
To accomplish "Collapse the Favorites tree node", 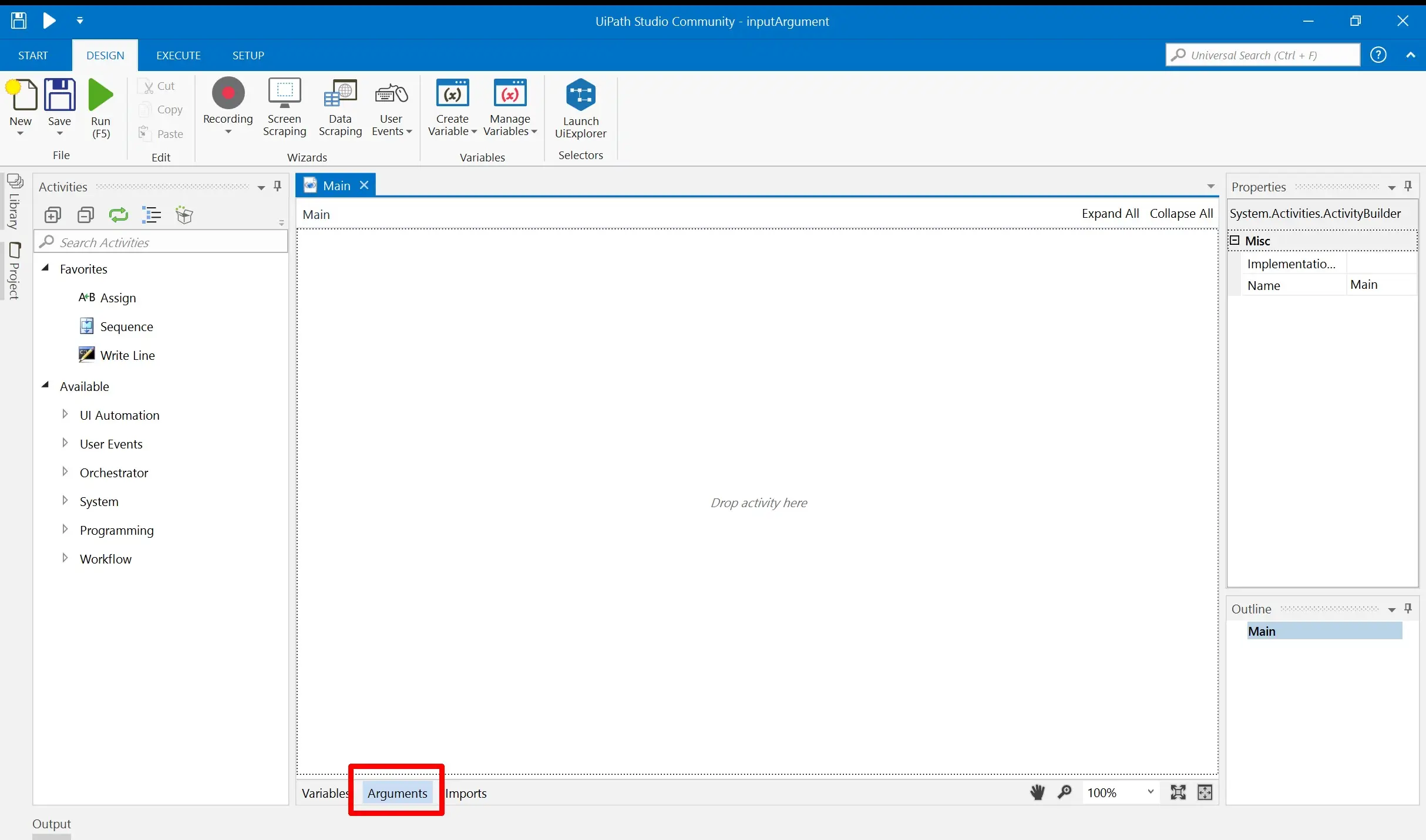I will [45, 268].
